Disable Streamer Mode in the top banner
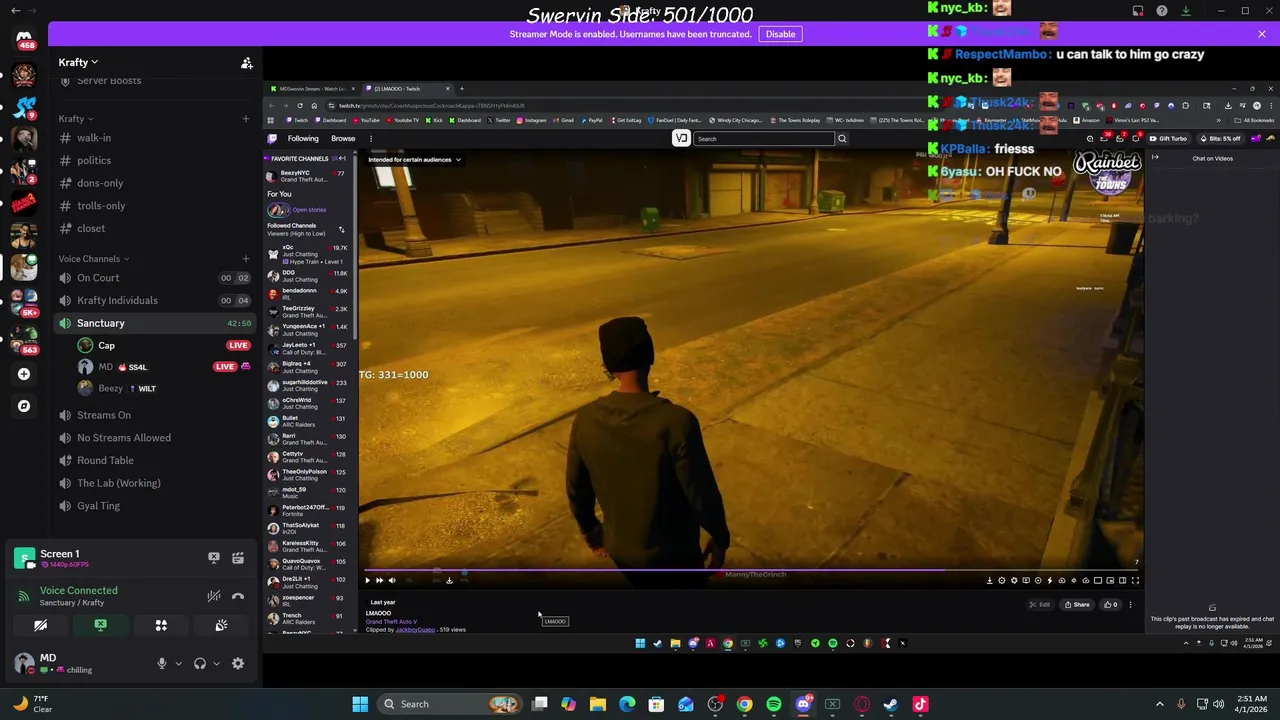 coord(780,34)
